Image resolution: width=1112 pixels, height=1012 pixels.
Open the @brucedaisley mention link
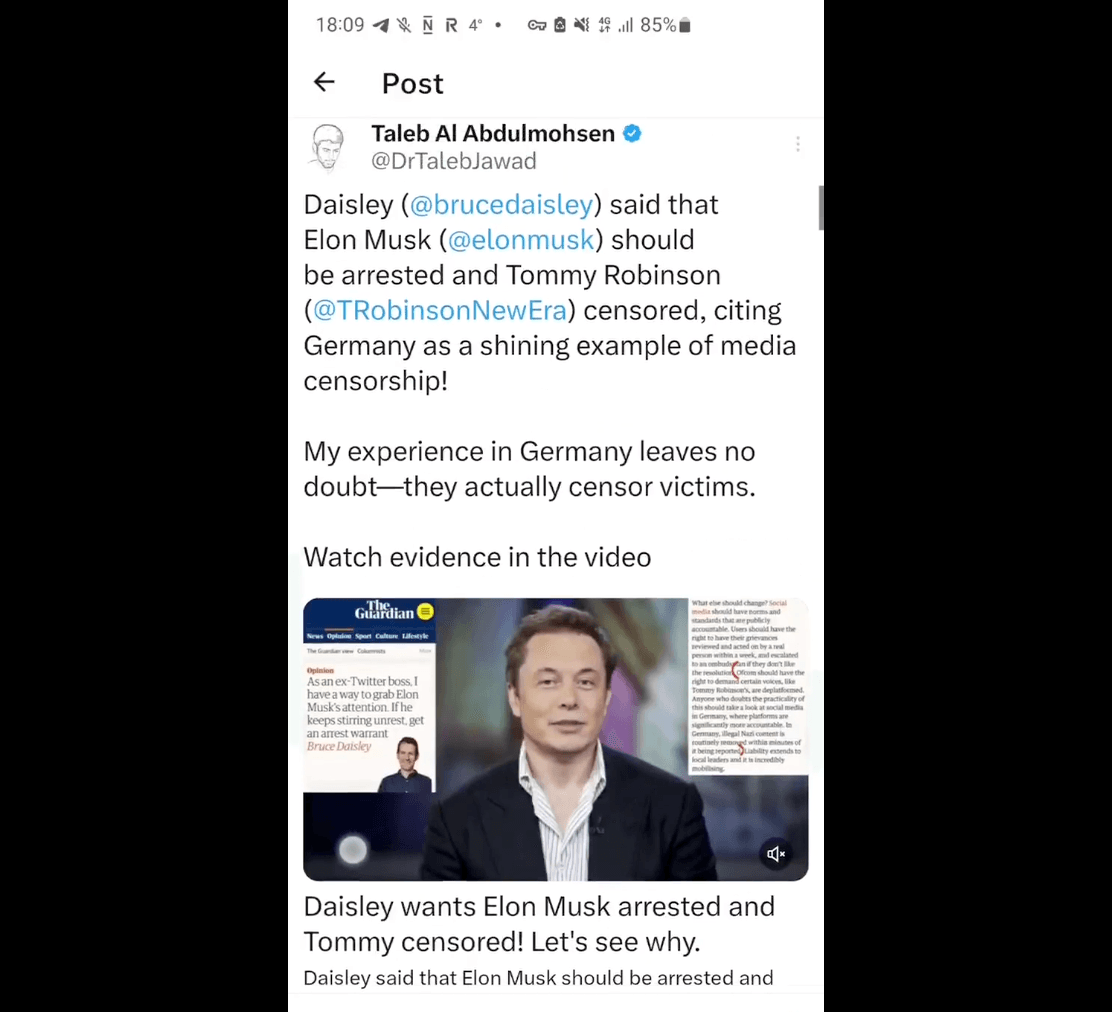[x=501, y=205]
